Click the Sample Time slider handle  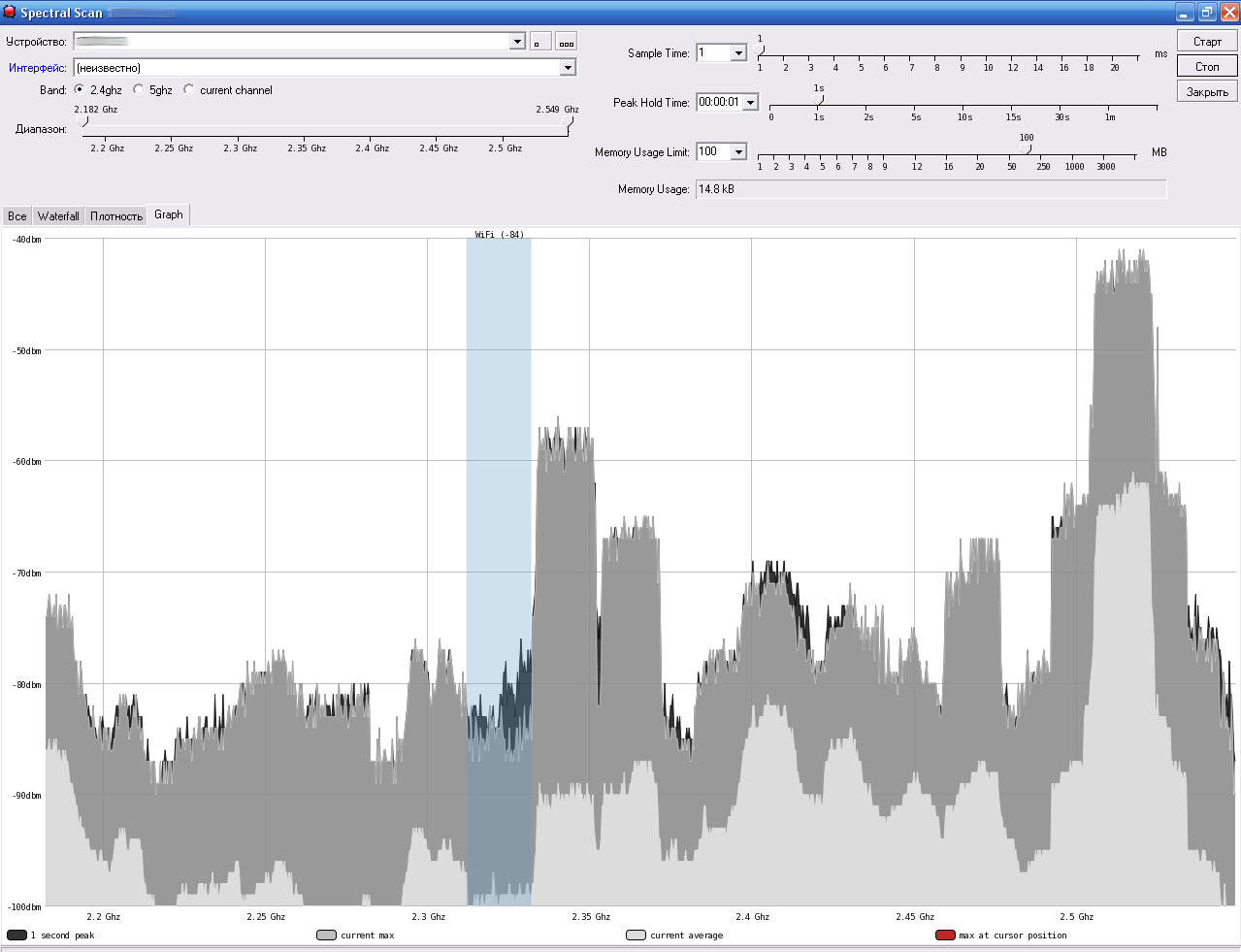(760, 50)
